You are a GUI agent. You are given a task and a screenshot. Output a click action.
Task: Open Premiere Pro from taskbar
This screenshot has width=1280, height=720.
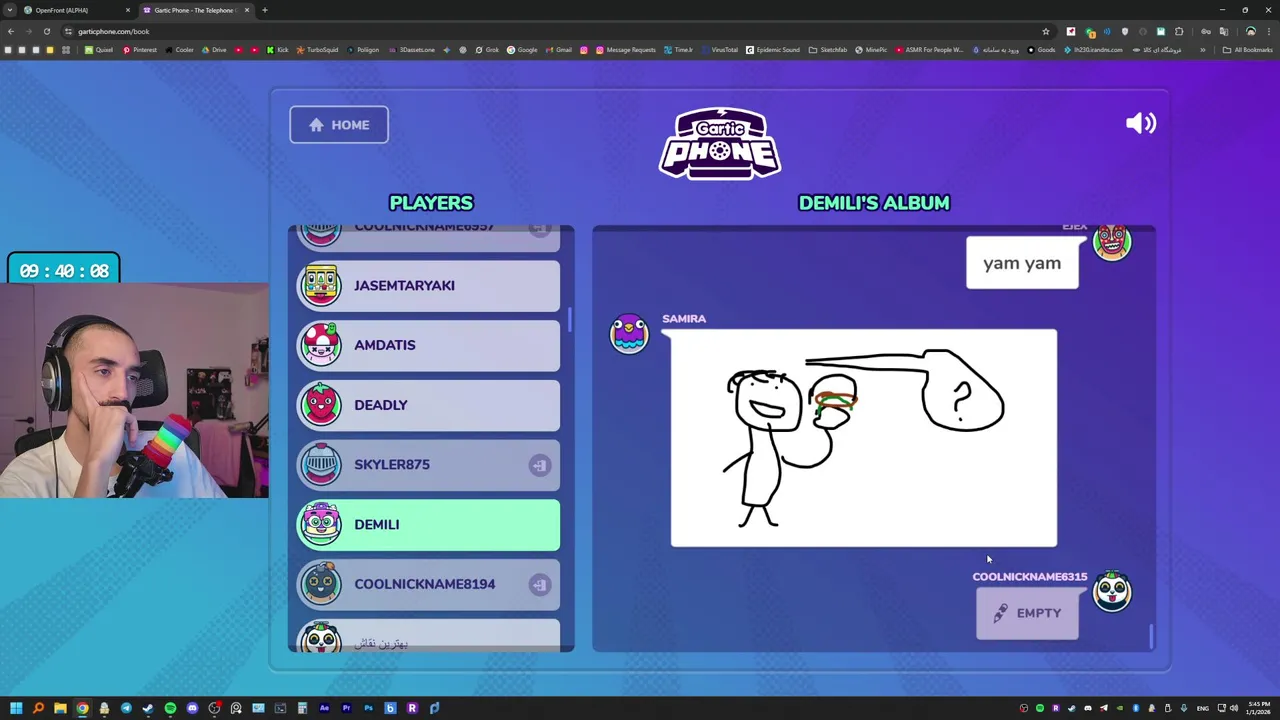pyautogui.click(x=346, y=708)
